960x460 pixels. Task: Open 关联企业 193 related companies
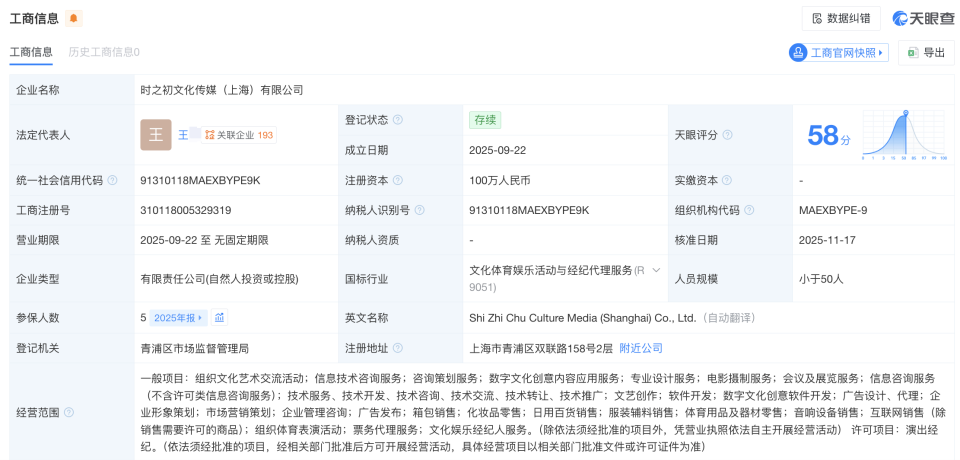tap(239, 135)
